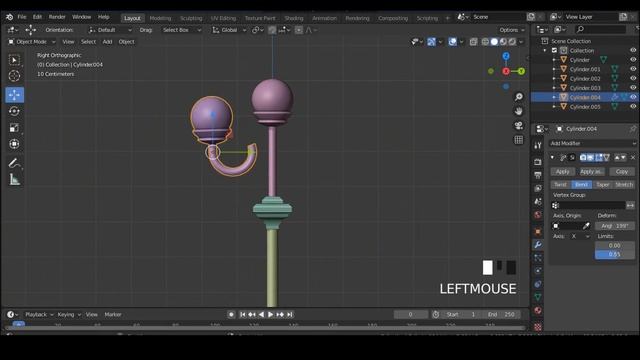Open the Options dropdown in header
The height and width of the screenshot is (360, 640).
click(x=512, y=30)
